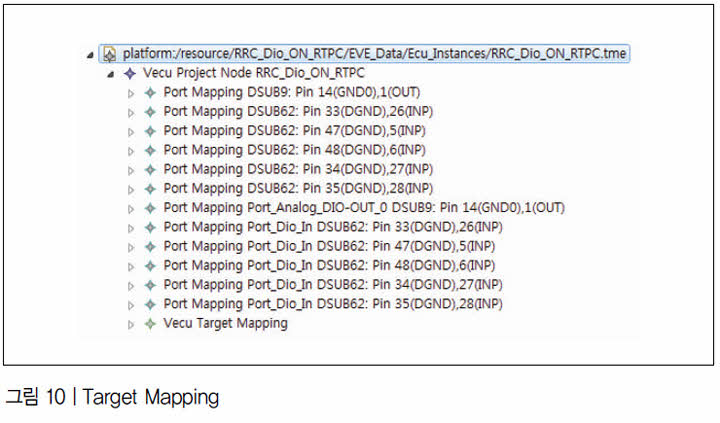The height and width of the screenshot is (423, 720).
Task: Expand Port_Dio_In Pin 33(DGND),26(INP) mapping
Action: tap(131, 229)
